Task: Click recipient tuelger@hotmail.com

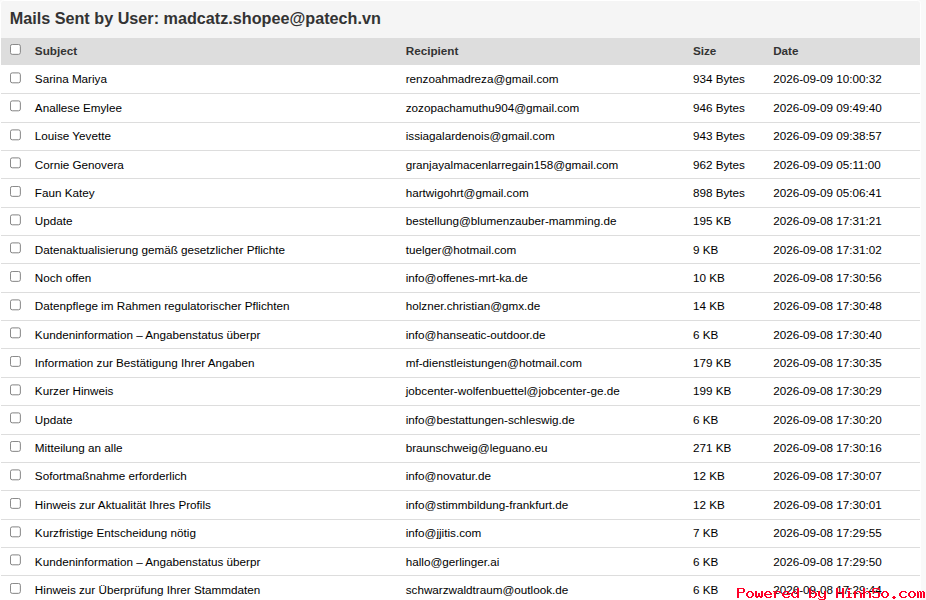Action: (461, 250)
